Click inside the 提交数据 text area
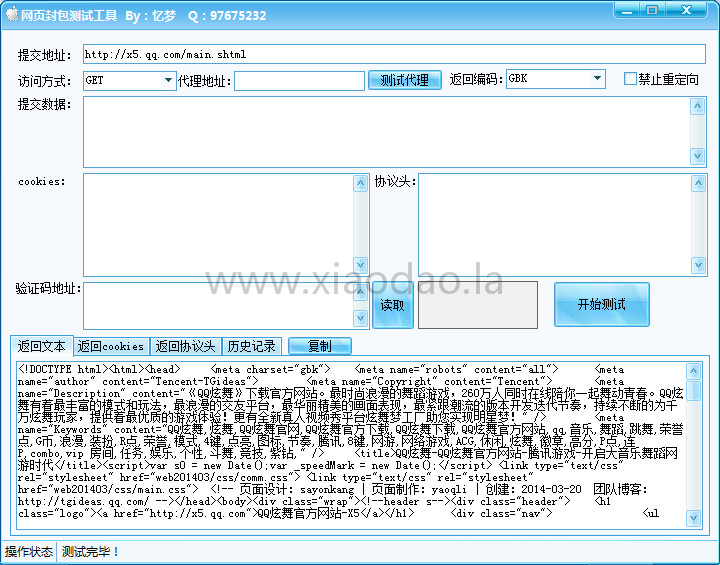This screenshot has height=565, width=720. tap(386, 132)
